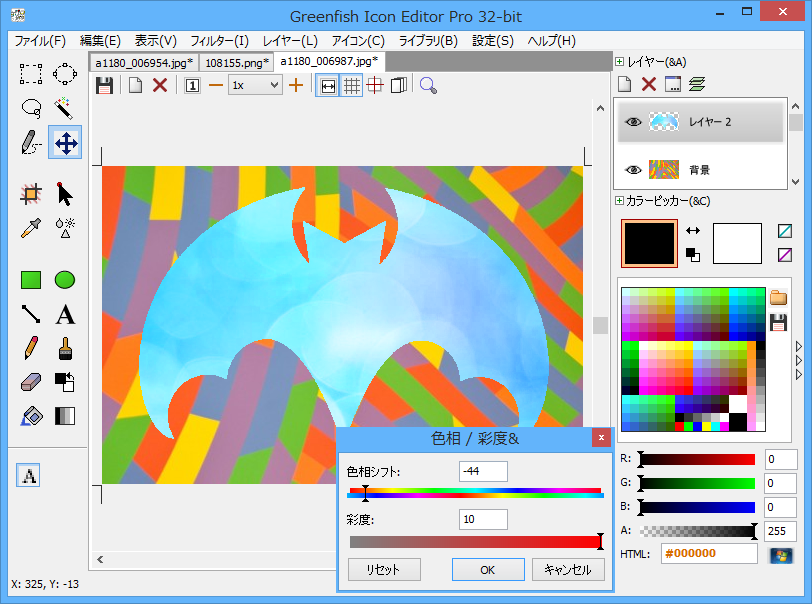Viewport: 812px width, 604px height.
Task: Collapse the カラーピッカー panel
Action: 620,201
